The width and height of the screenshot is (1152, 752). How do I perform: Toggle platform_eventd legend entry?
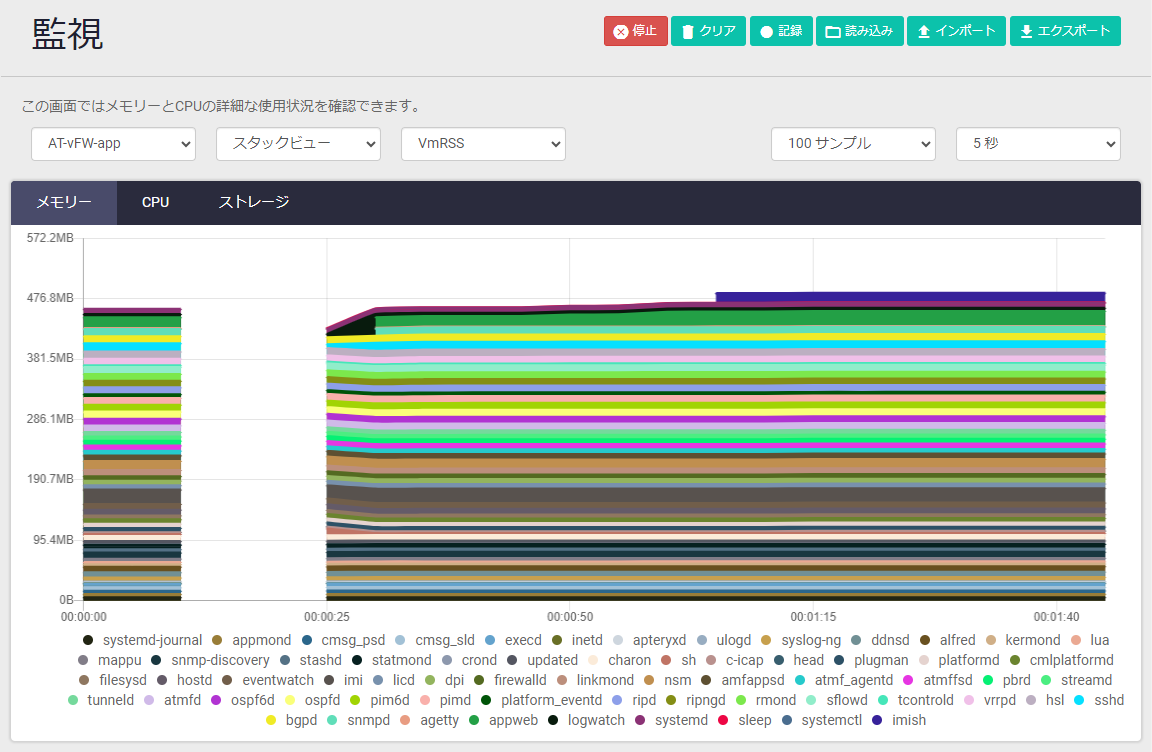(x=541, y=699)
